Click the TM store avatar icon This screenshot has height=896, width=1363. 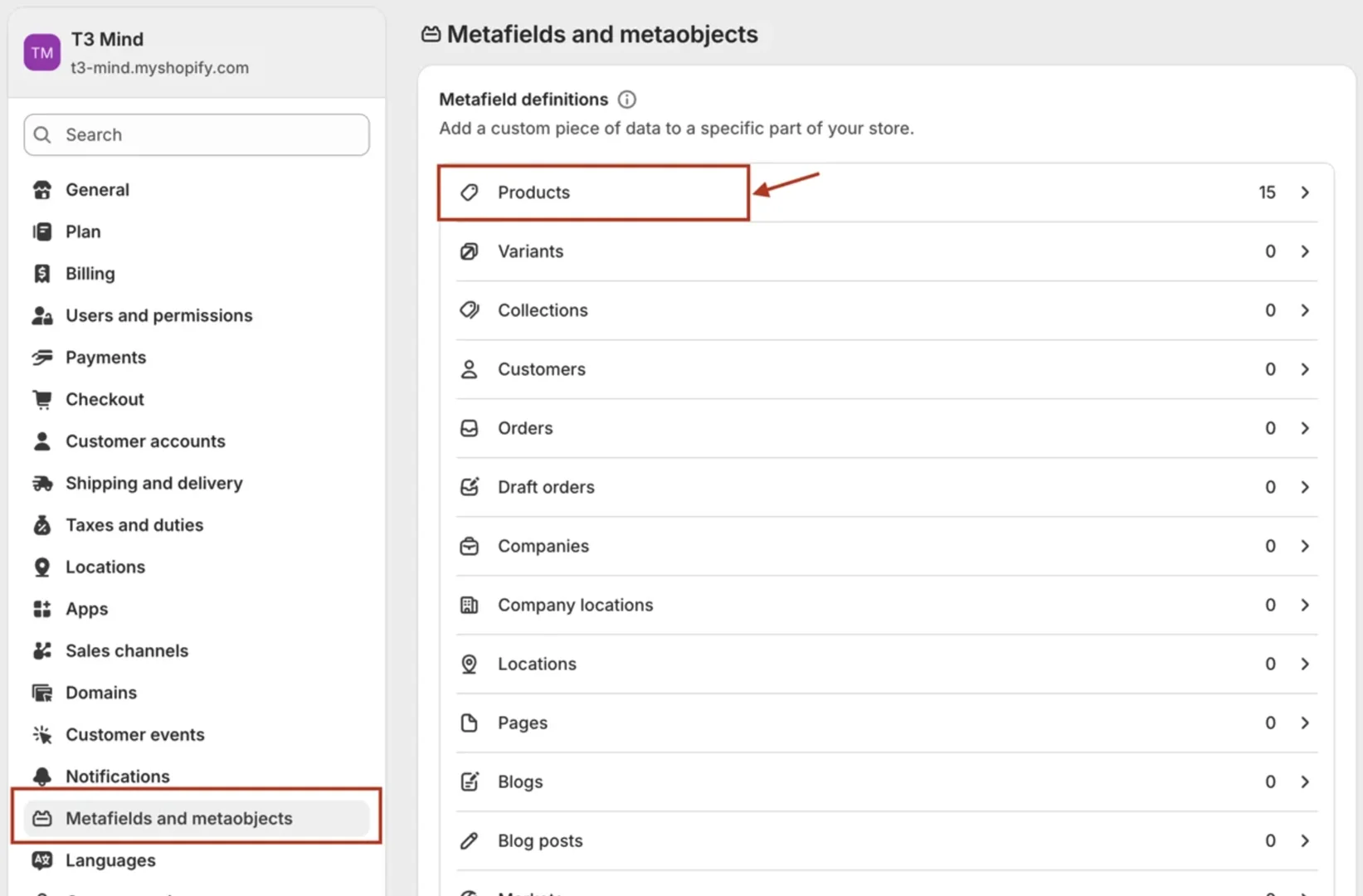42,53
